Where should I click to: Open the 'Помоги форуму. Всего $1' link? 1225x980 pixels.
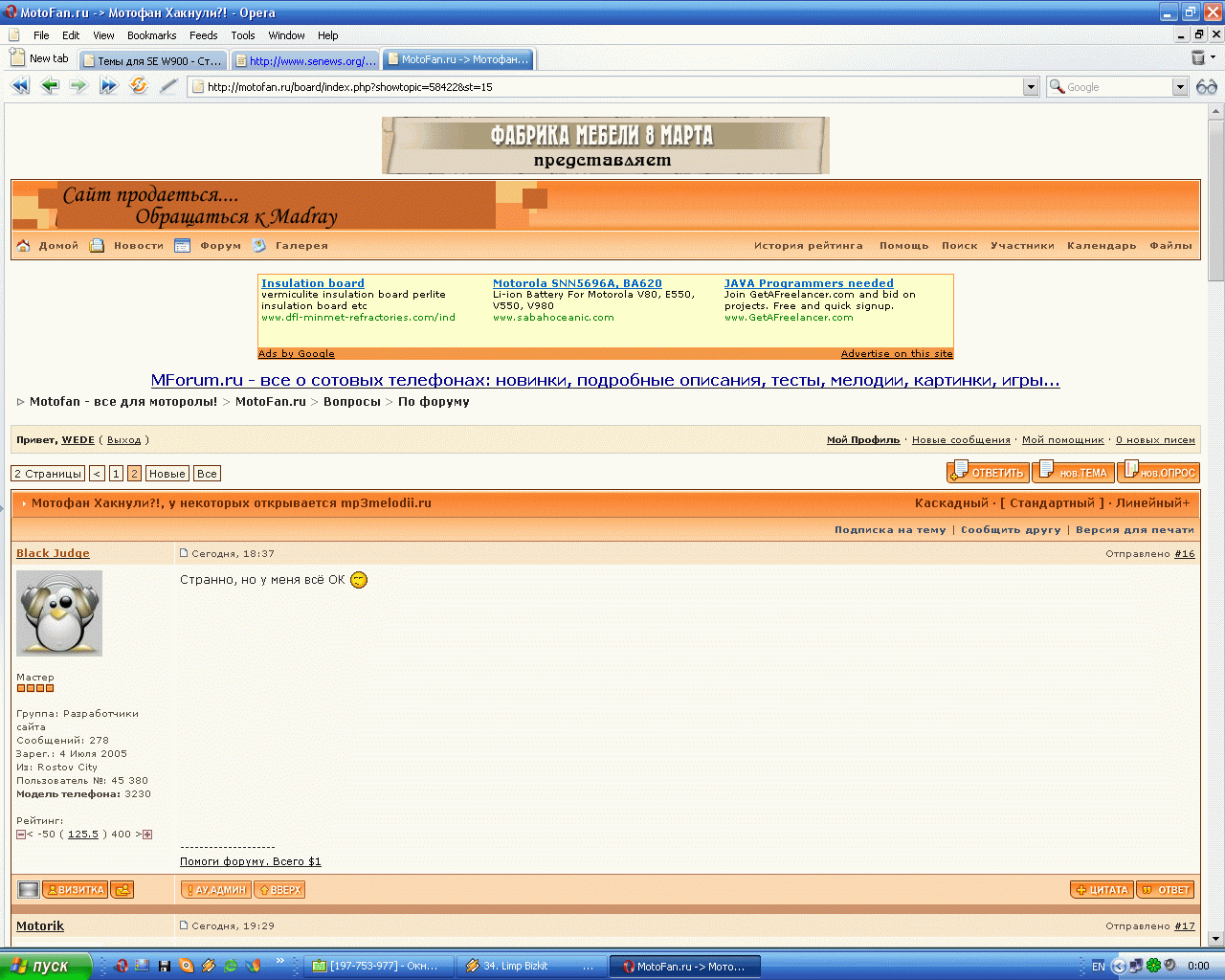click(251, 862)
